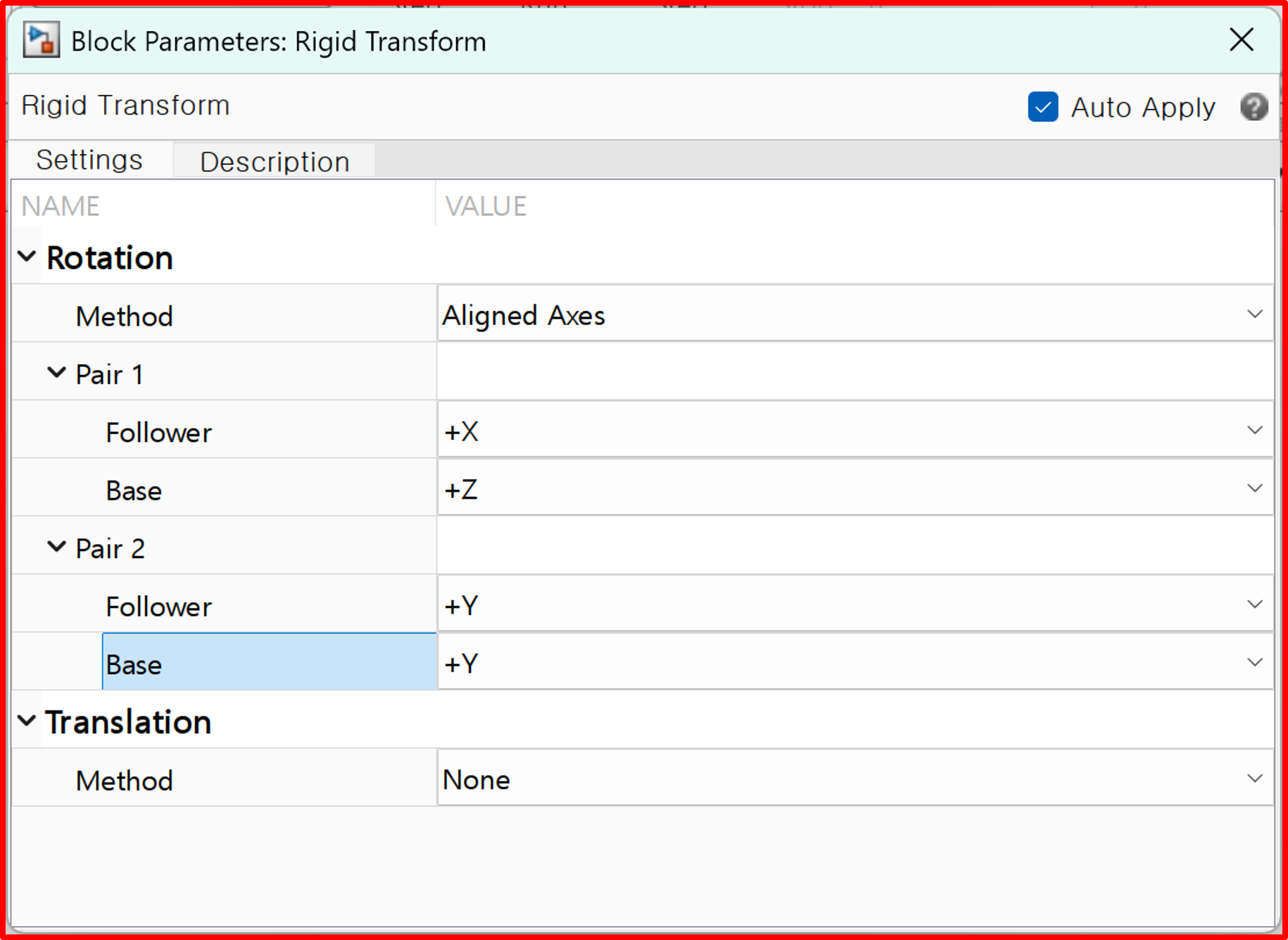Collapse the Rotation section
1288x940 pixels.
click(27, 257)
